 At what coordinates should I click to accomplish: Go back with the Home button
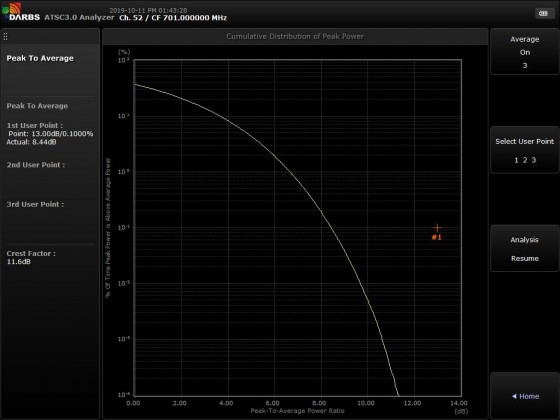click(525, 396)
